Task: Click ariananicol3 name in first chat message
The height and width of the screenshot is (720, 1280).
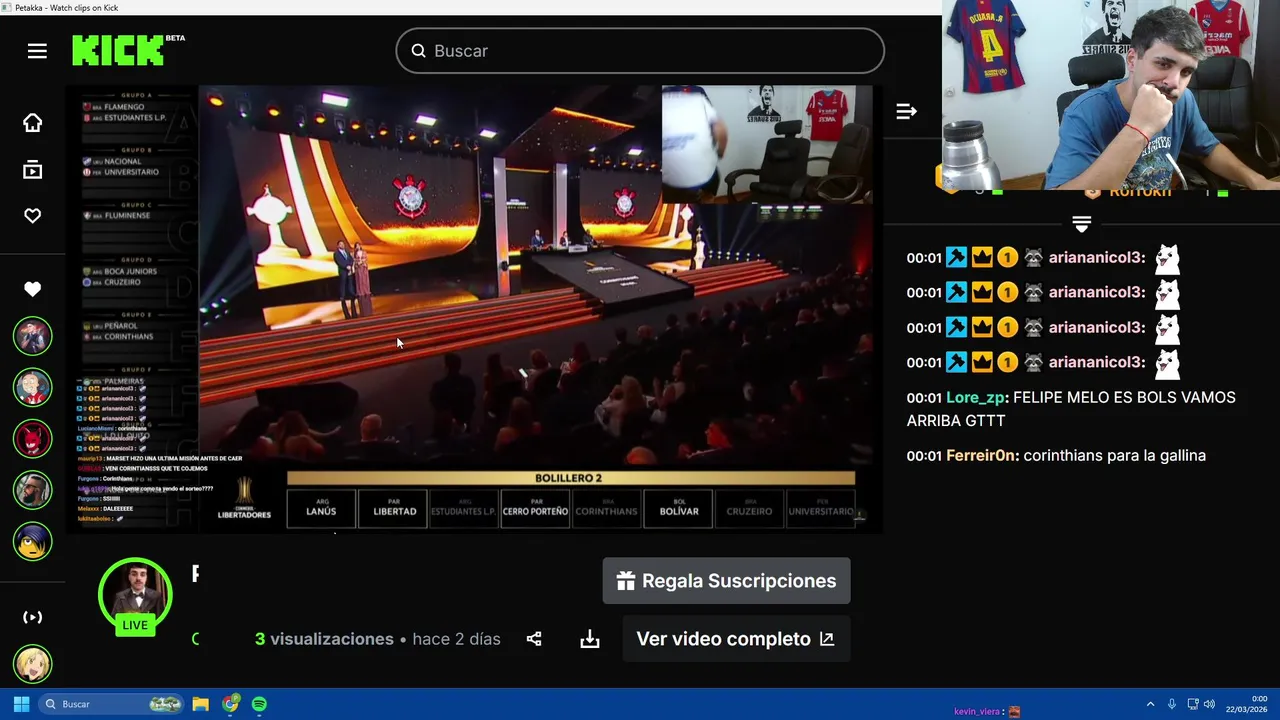Action: (x=1097, y=257)
